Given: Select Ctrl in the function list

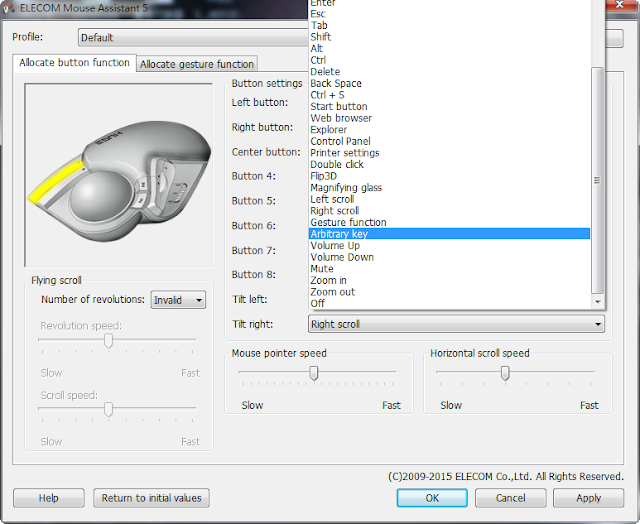Looking at the screenshot, I should [x=449, y=60].
